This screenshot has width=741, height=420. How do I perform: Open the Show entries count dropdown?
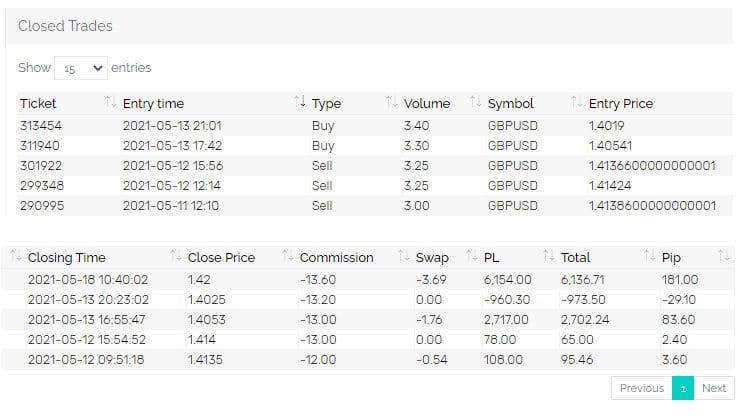[81, 68]
